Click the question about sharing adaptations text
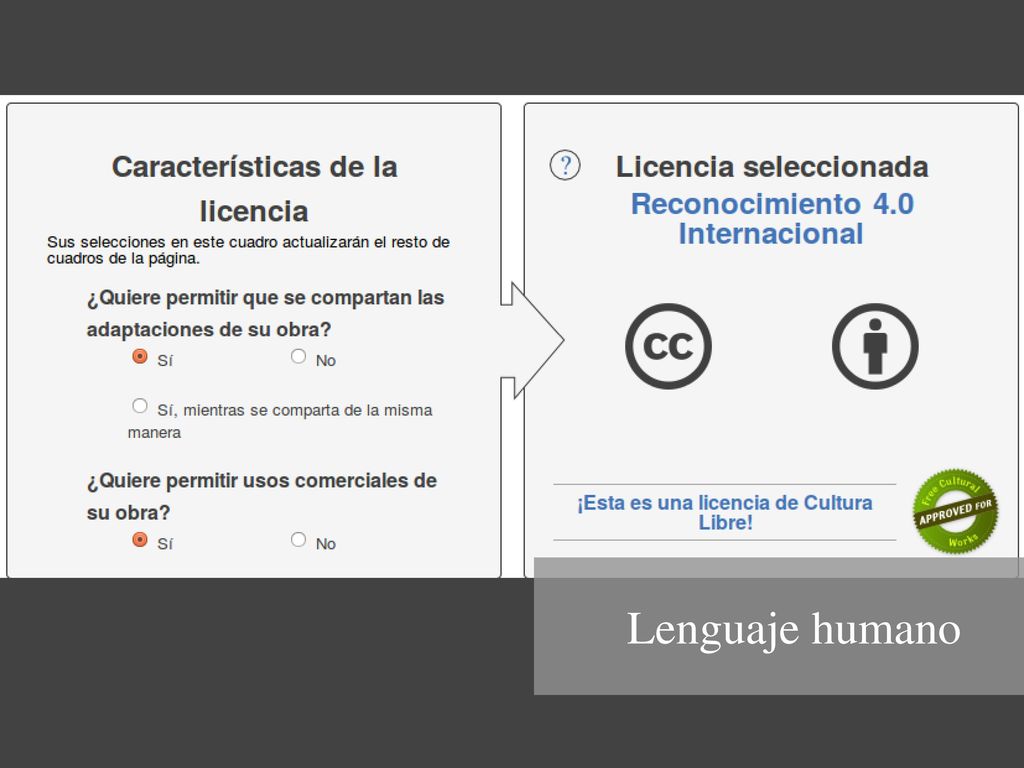The height and width of the screenshot is (768, 1024). (x=265, y=313)
